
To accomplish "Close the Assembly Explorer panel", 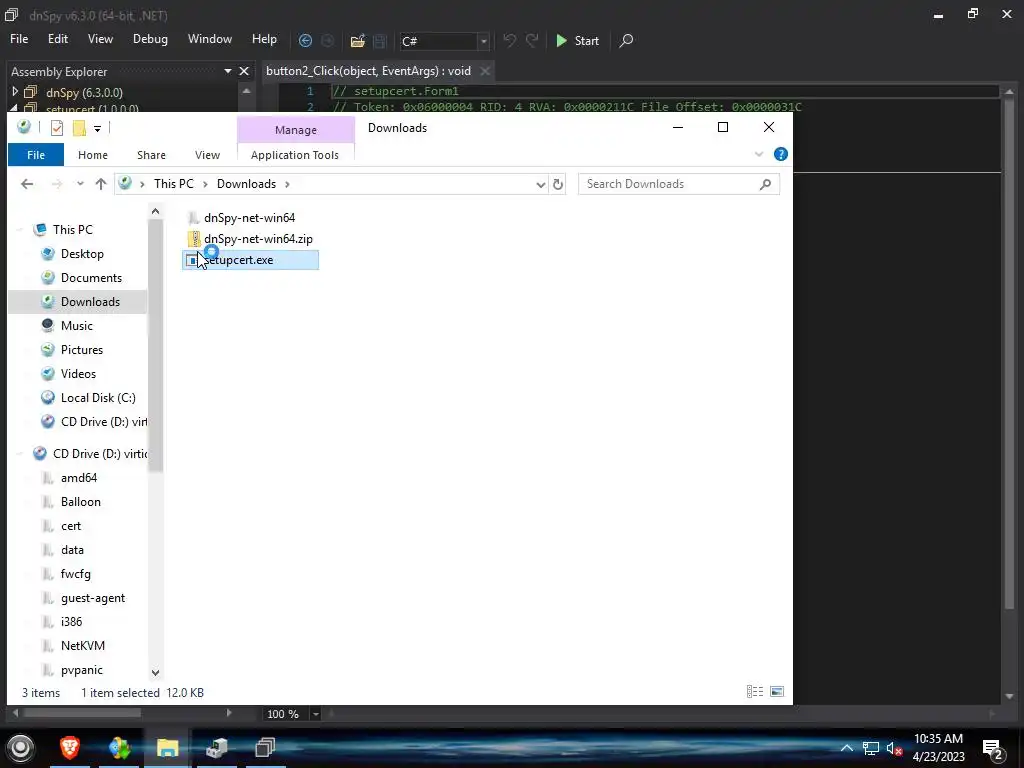I will 244,71.
